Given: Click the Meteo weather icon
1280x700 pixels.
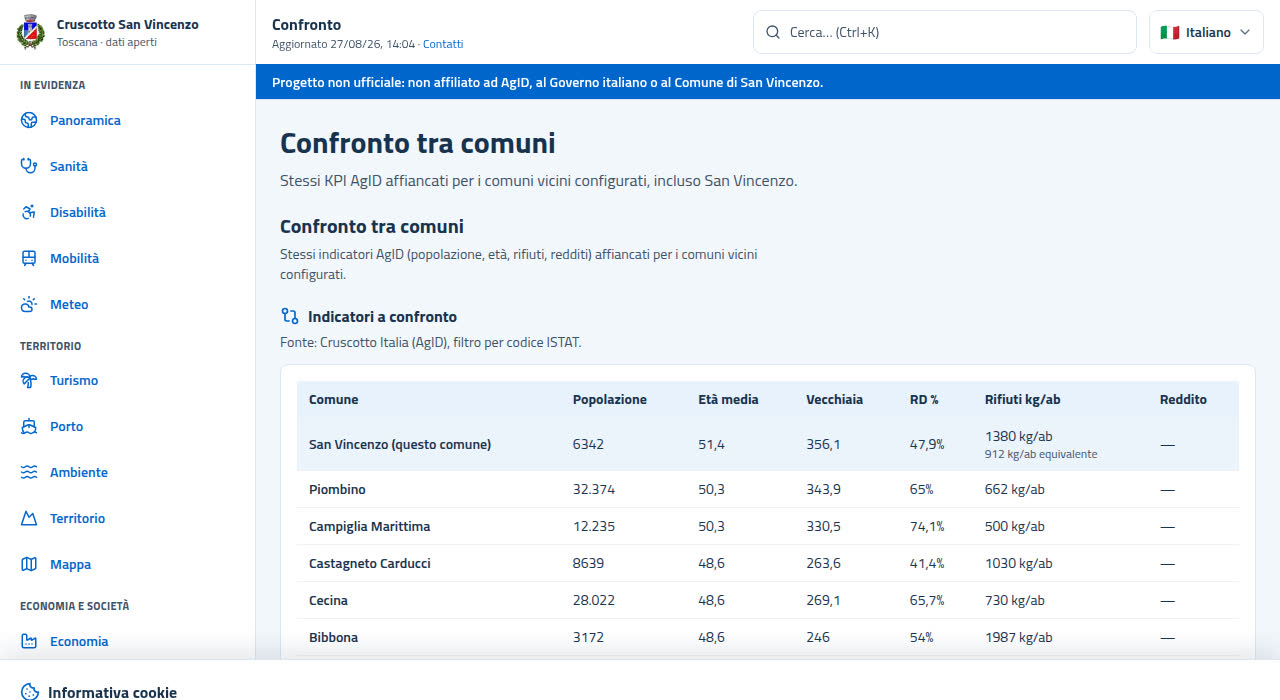Looking at the screenshot, I should pyautogui.click(x=29, y=305).
